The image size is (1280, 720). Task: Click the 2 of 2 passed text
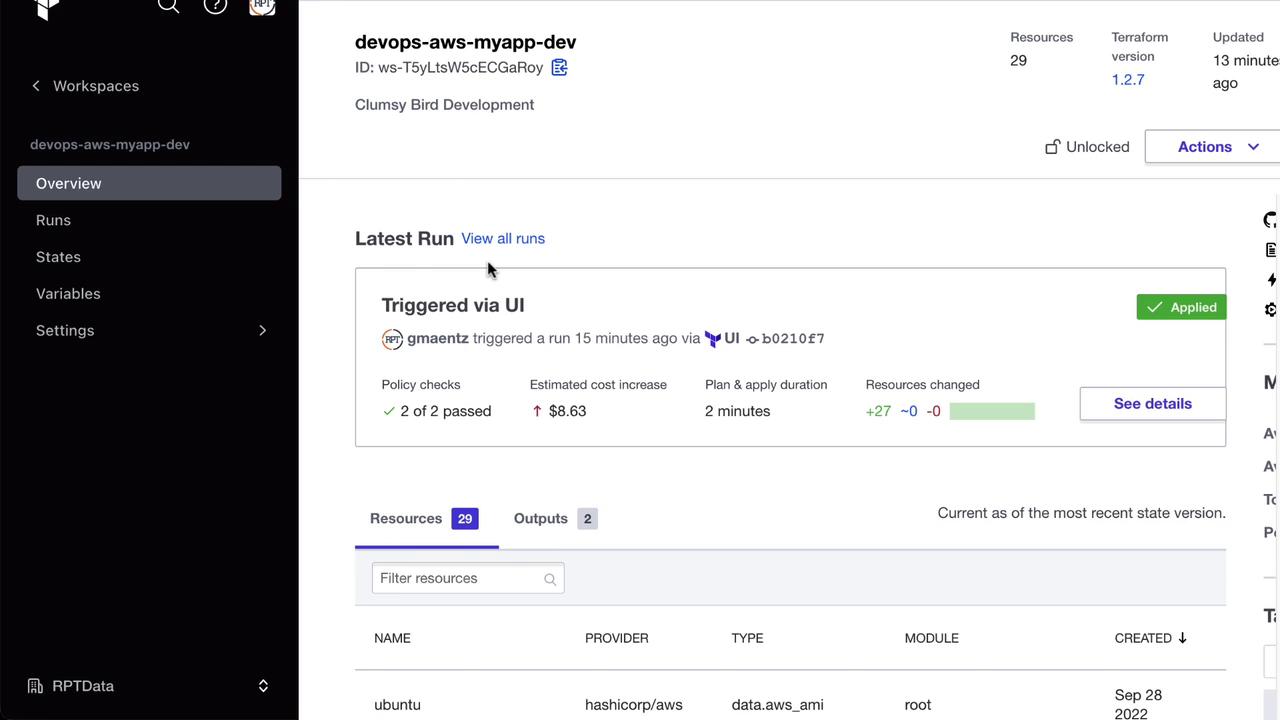[446, 411]
